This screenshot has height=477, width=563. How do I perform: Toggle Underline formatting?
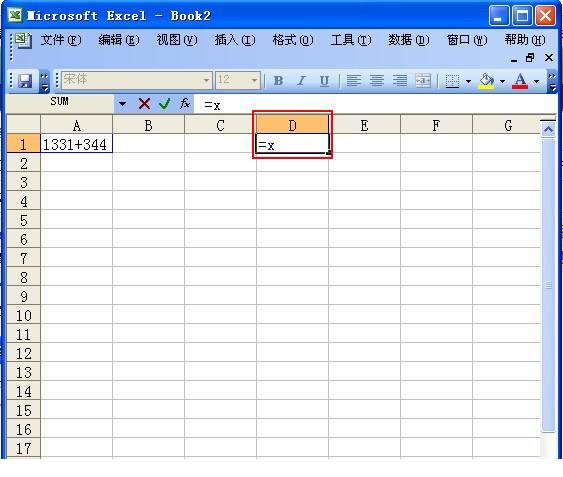point(324,80)
